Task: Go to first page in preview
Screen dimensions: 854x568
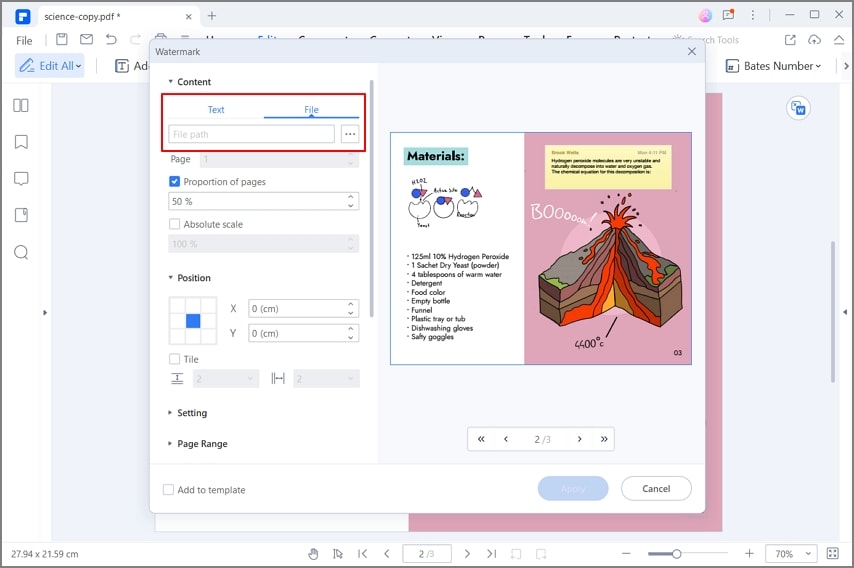Action: pyautogui.click(x=481, y=439)
